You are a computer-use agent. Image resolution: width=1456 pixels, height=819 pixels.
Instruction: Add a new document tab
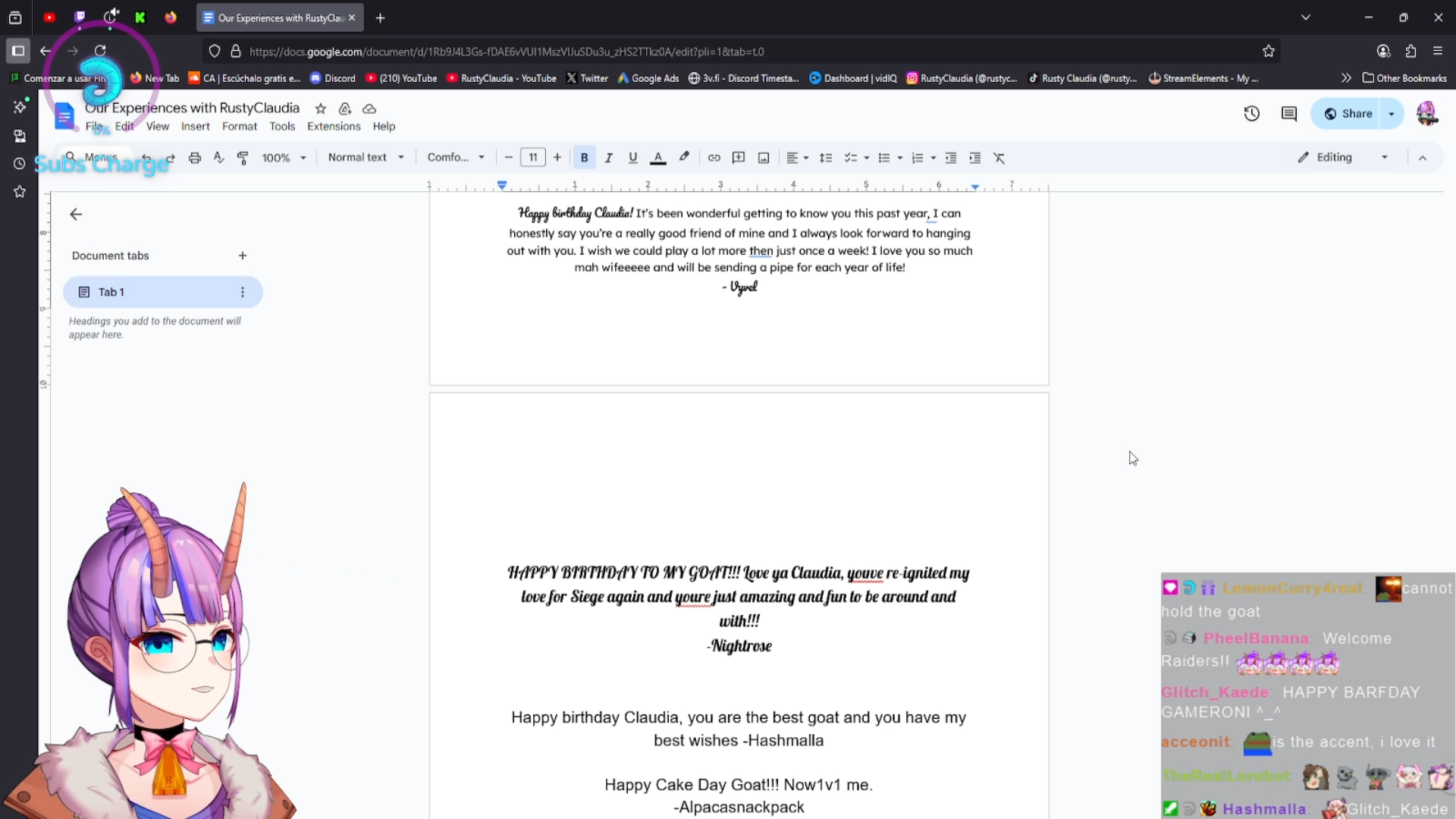click(x=243, y=256)
